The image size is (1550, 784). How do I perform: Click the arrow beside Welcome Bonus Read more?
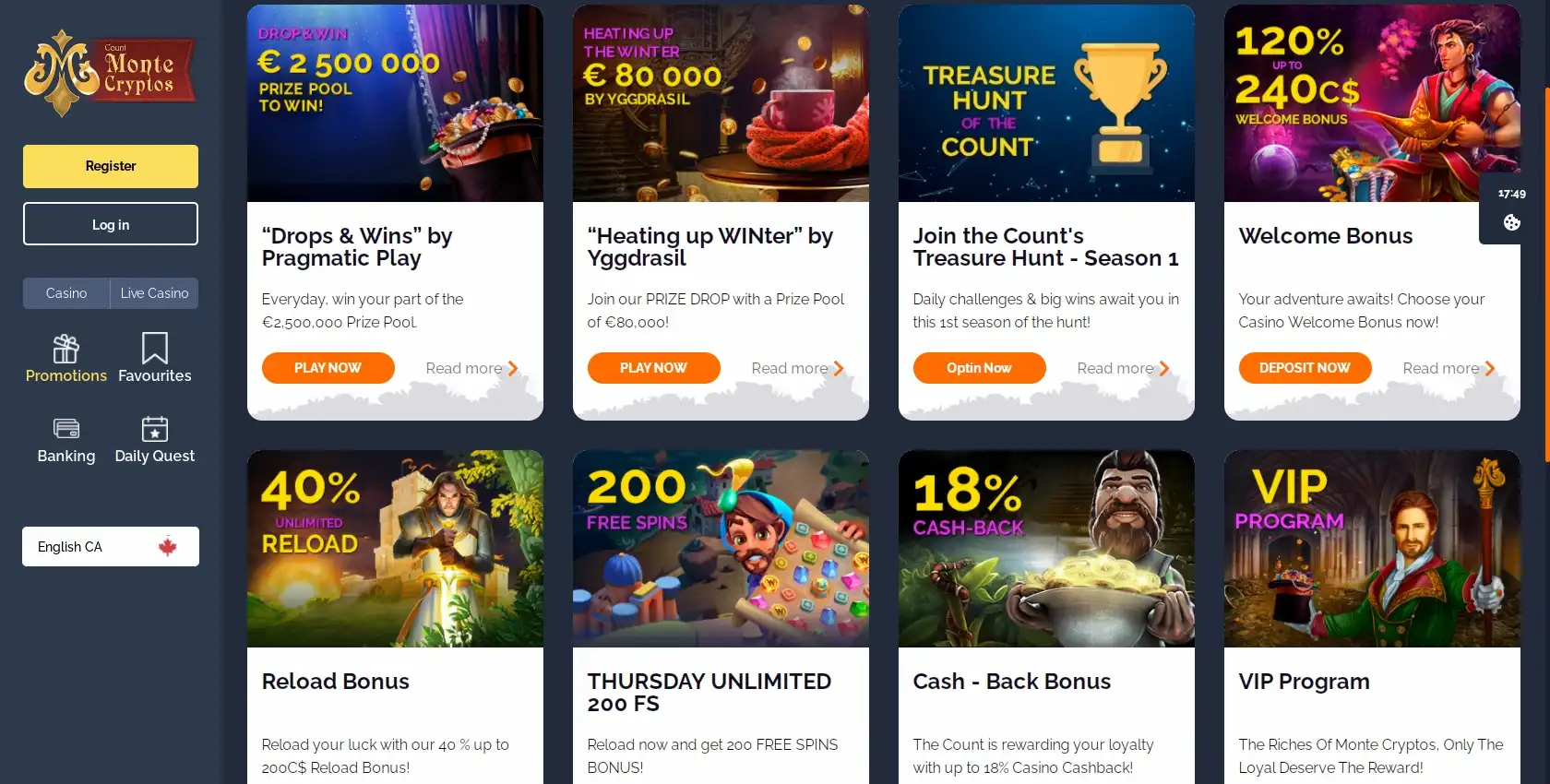pos(1489,369)
